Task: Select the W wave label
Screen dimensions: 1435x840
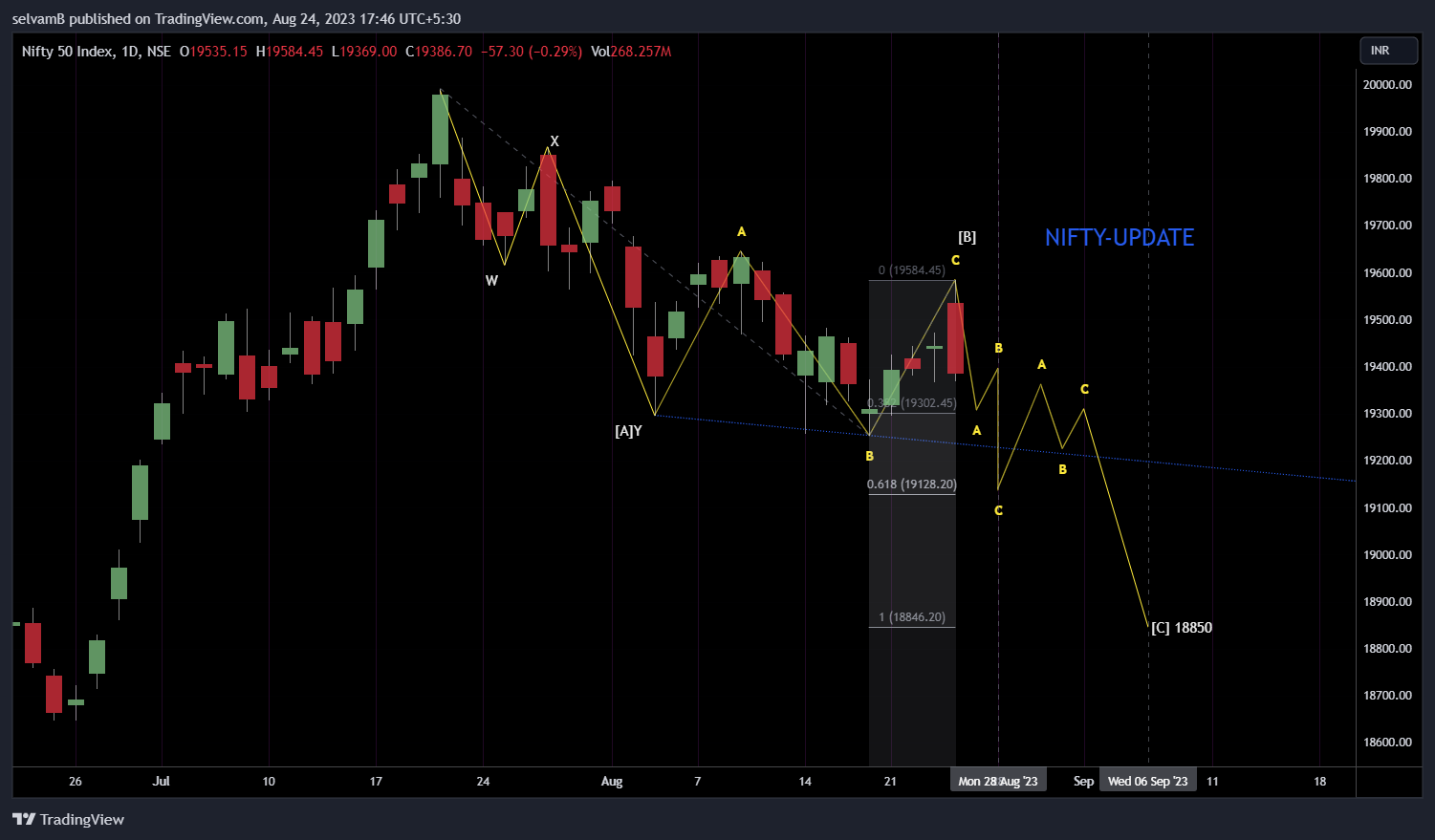Action: tap(491, 281)
